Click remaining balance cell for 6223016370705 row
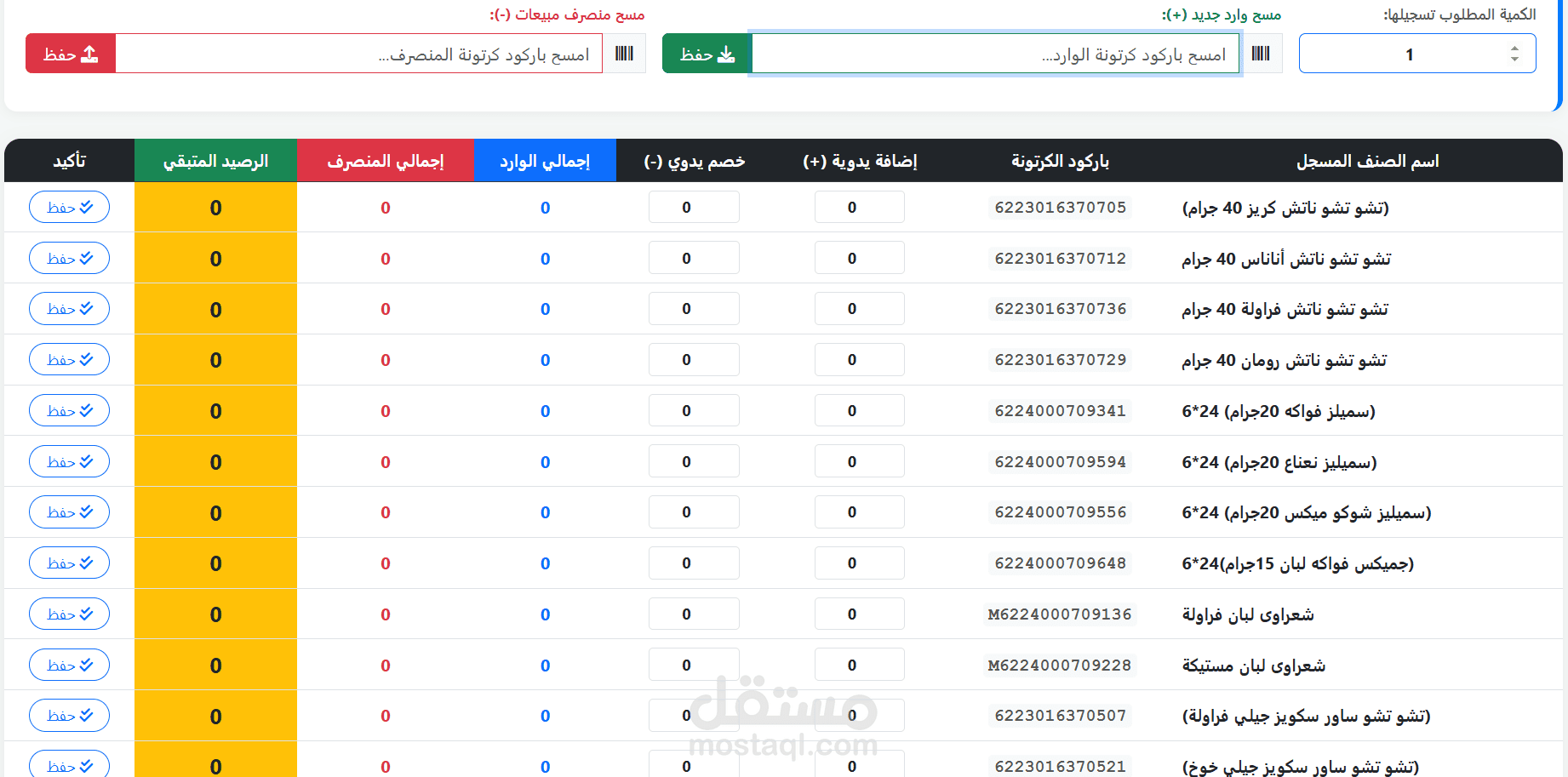The image size is (1568, 777). [215, 207]
